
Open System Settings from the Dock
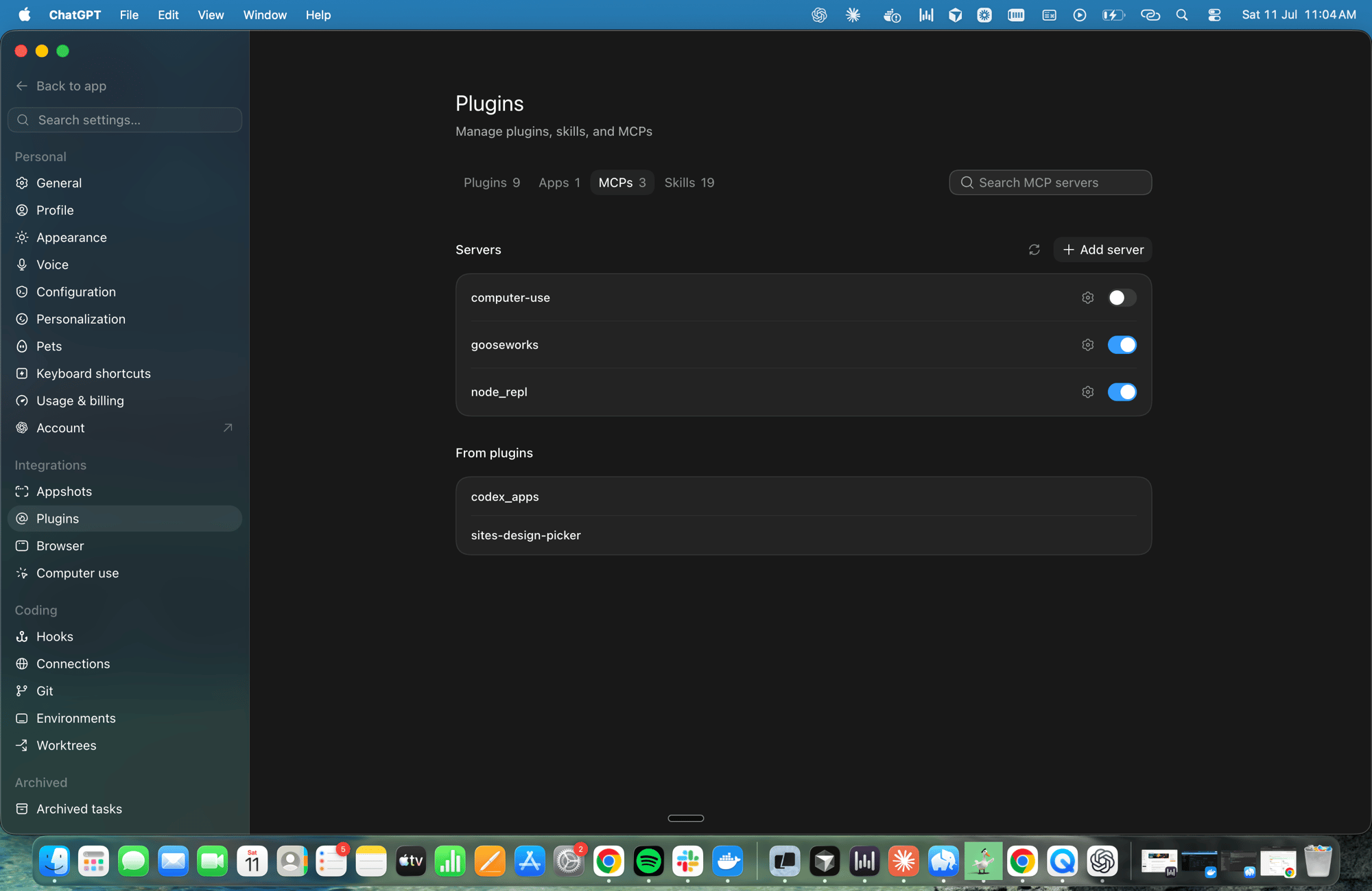point(569,861)
